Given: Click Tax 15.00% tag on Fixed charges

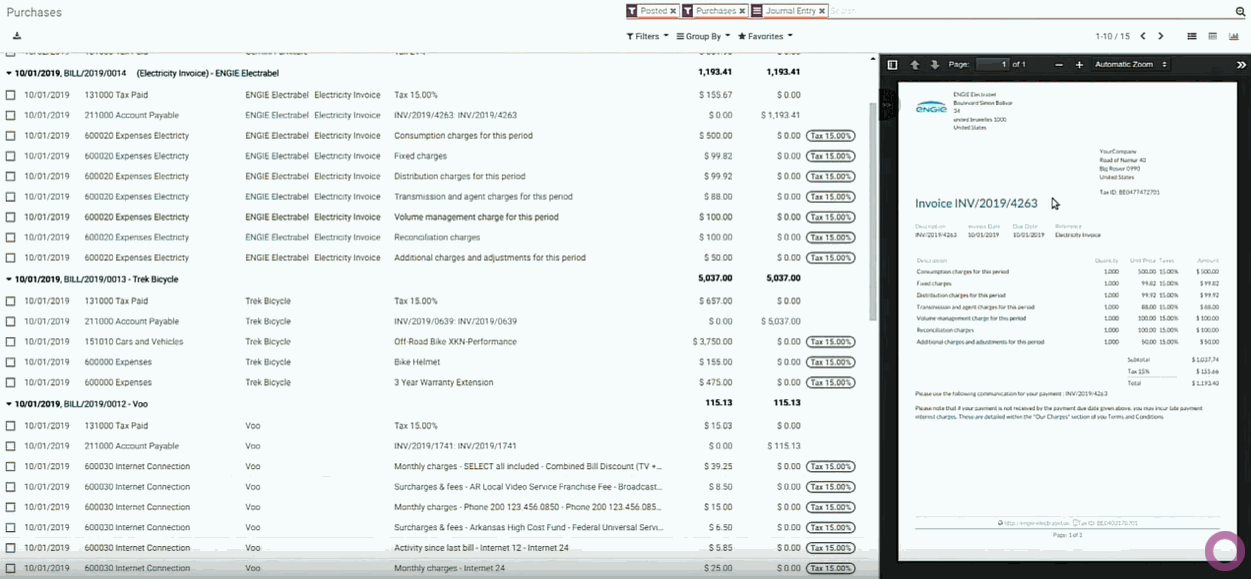Looking at the screenshot, I should [x=831, y=156].
